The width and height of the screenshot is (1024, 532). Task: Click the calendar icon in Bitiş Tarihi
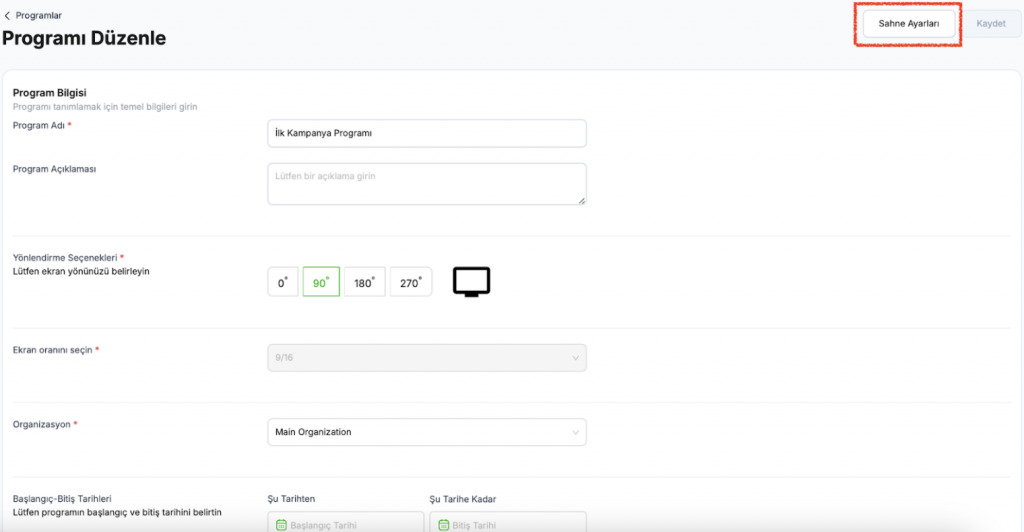443,524
